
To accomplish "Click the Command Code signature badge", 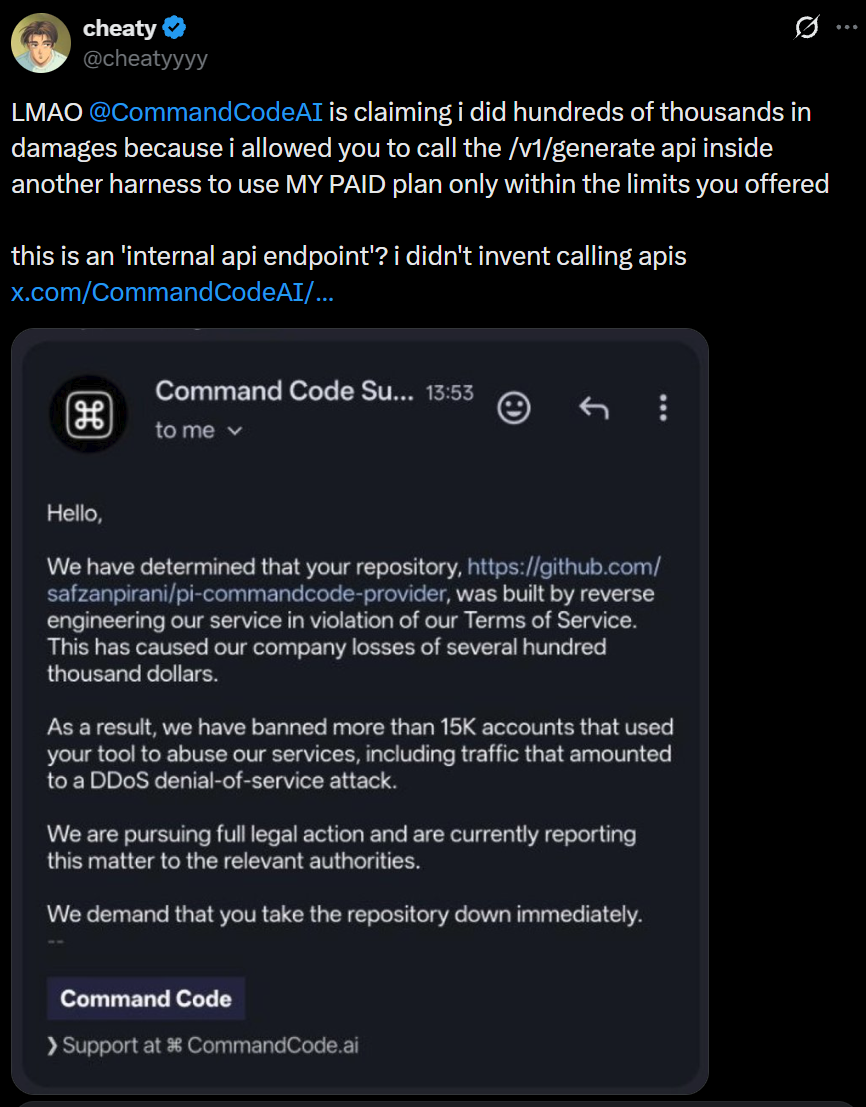I will pyautogui.click(x=146, y=998).
